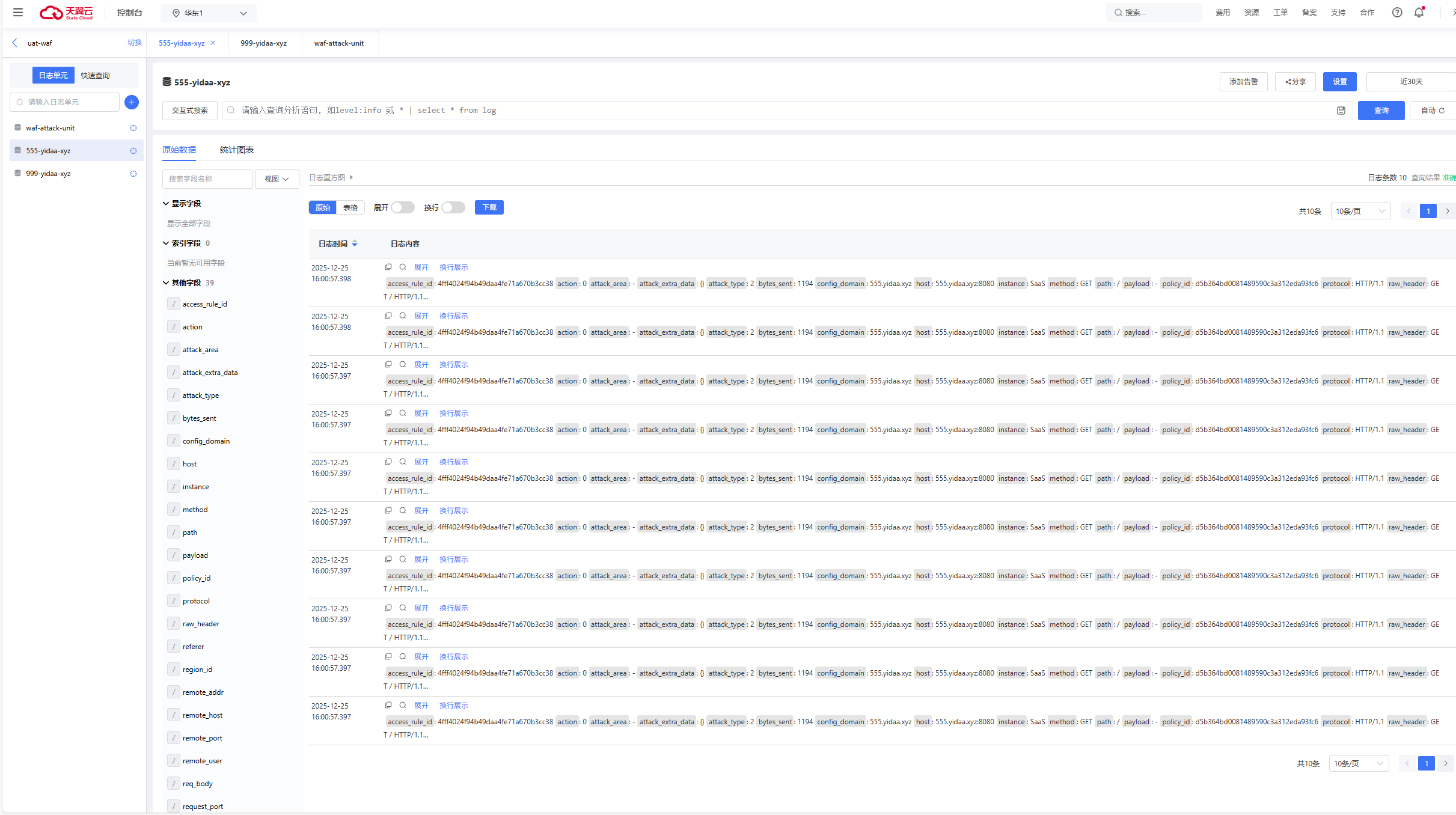Viewport: 1456px width, 815px height.
Task: Toggle the 展开 switch on
Action: pyautogui.click(x=402, y=207)
